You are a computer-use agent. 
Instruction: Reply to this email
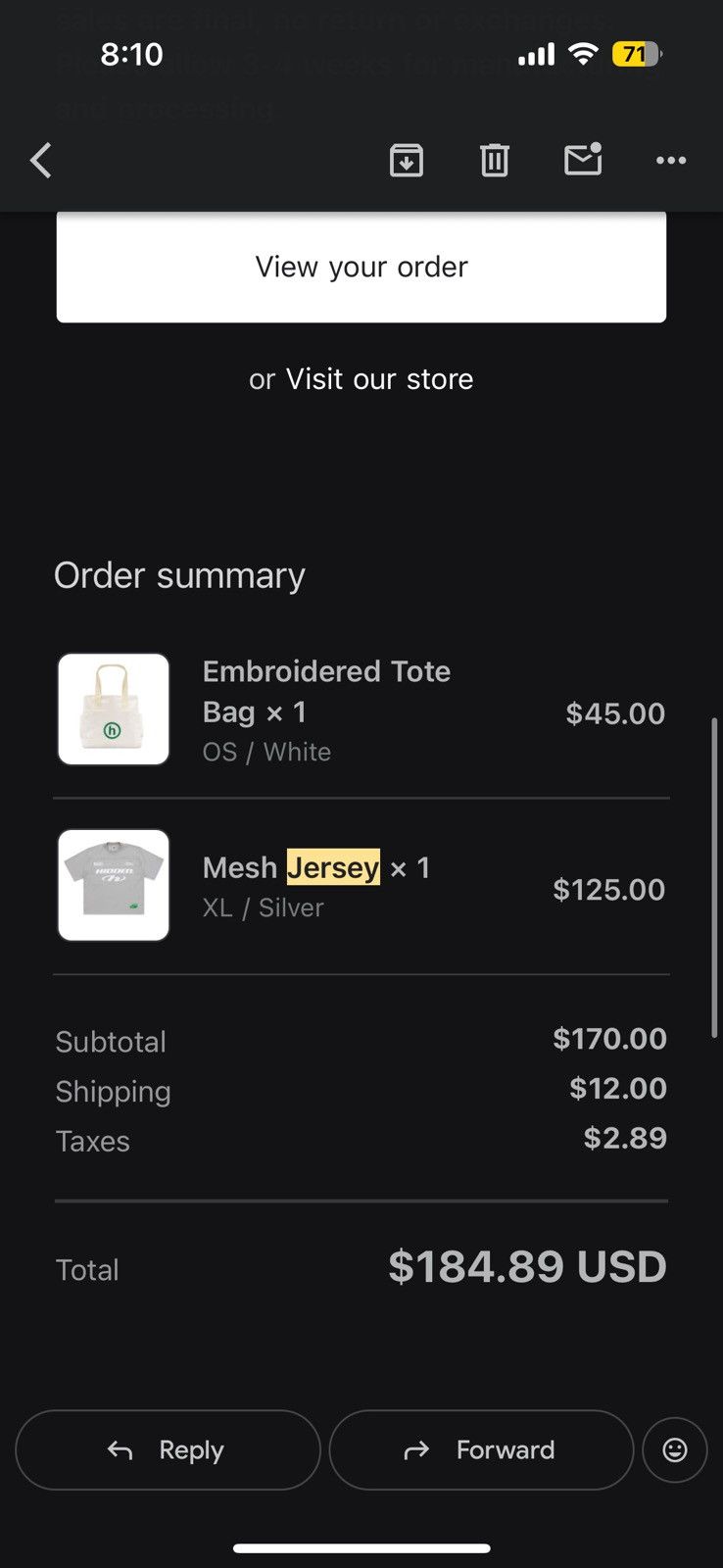tap(168, 1449)
